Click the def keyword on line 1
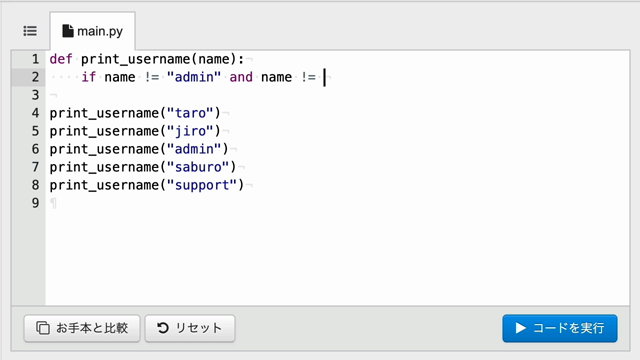 pos(61,59)
